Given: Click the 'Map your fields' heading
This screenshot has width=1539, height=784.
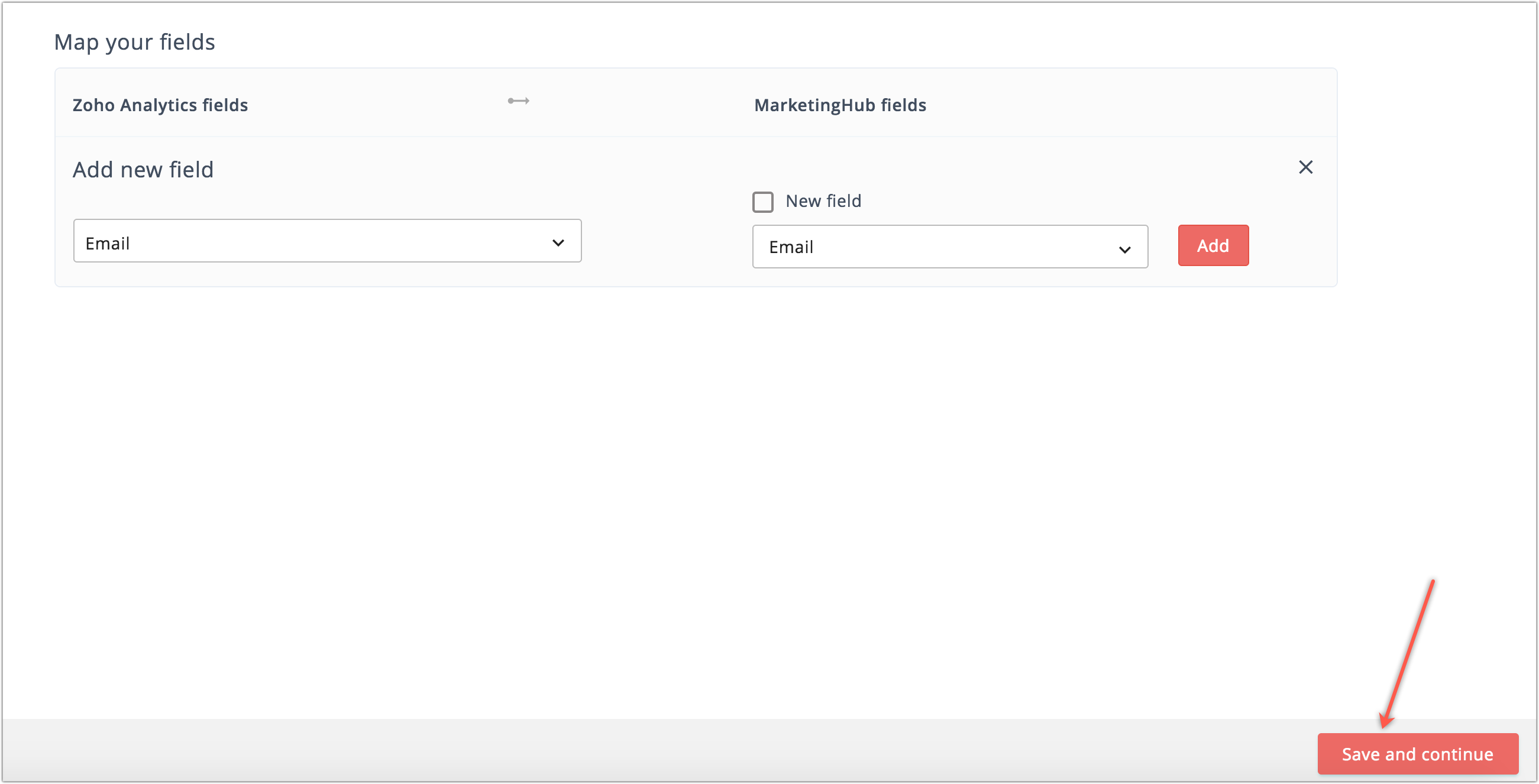Looking at the screenshot, I should (x=134, y=43).
